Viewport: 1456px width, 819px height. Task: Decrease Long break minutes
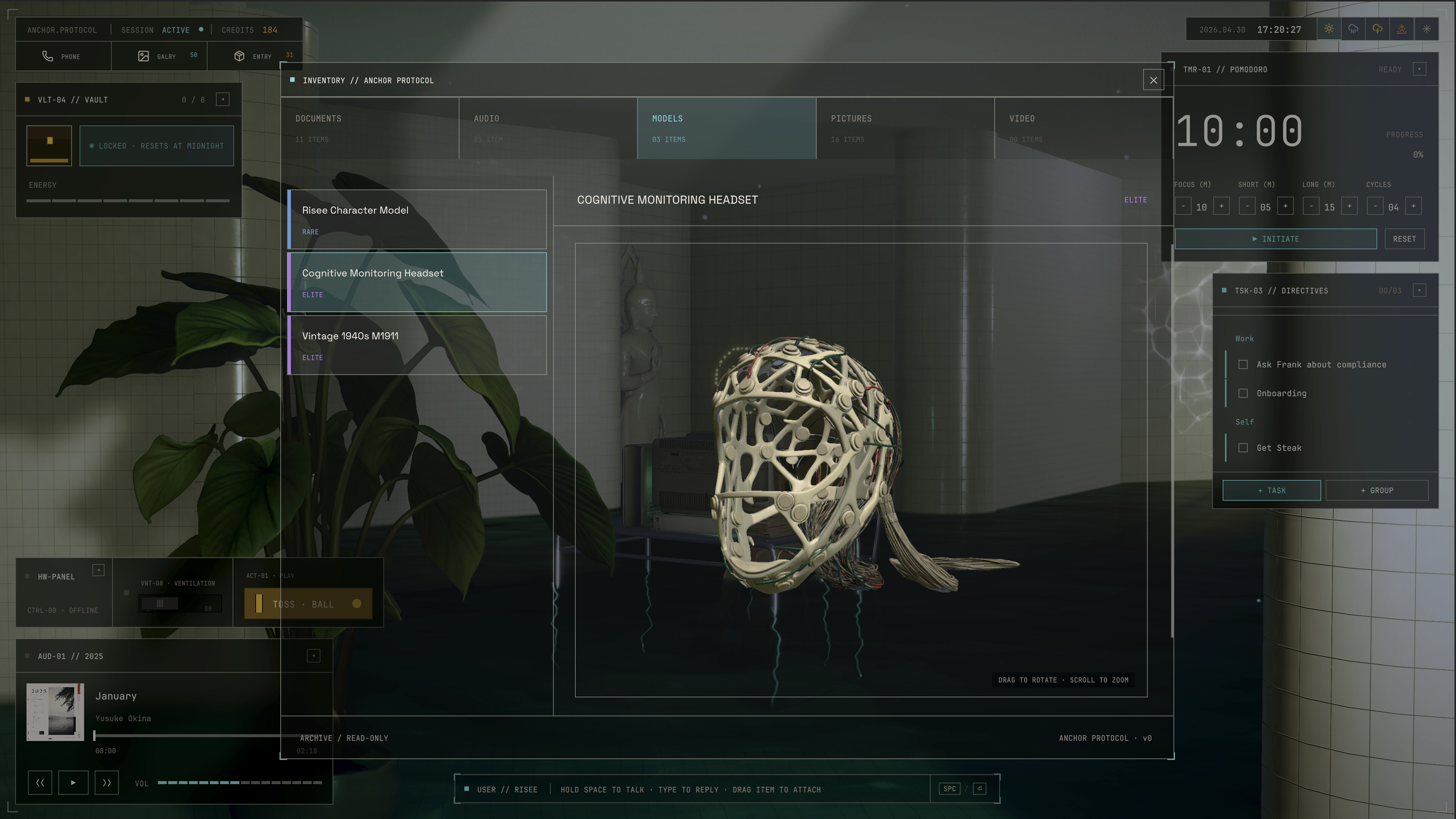(1311, 206)
